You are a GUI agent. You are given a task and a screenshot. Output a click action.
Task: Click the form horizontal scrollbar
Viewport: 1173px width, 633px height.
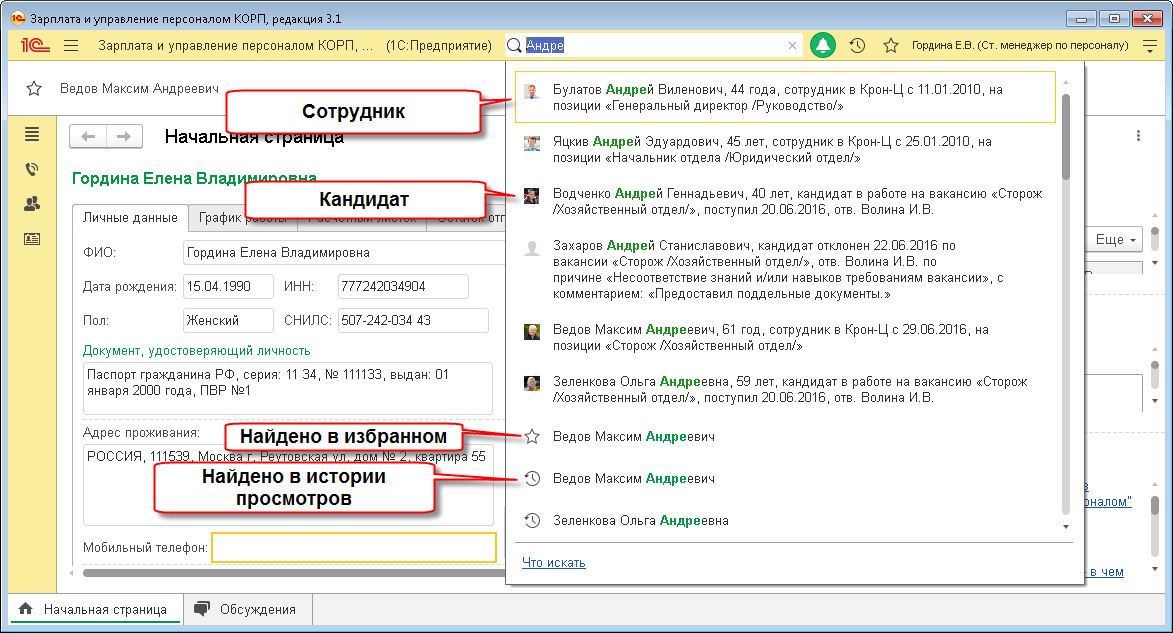tap(294, 573)
